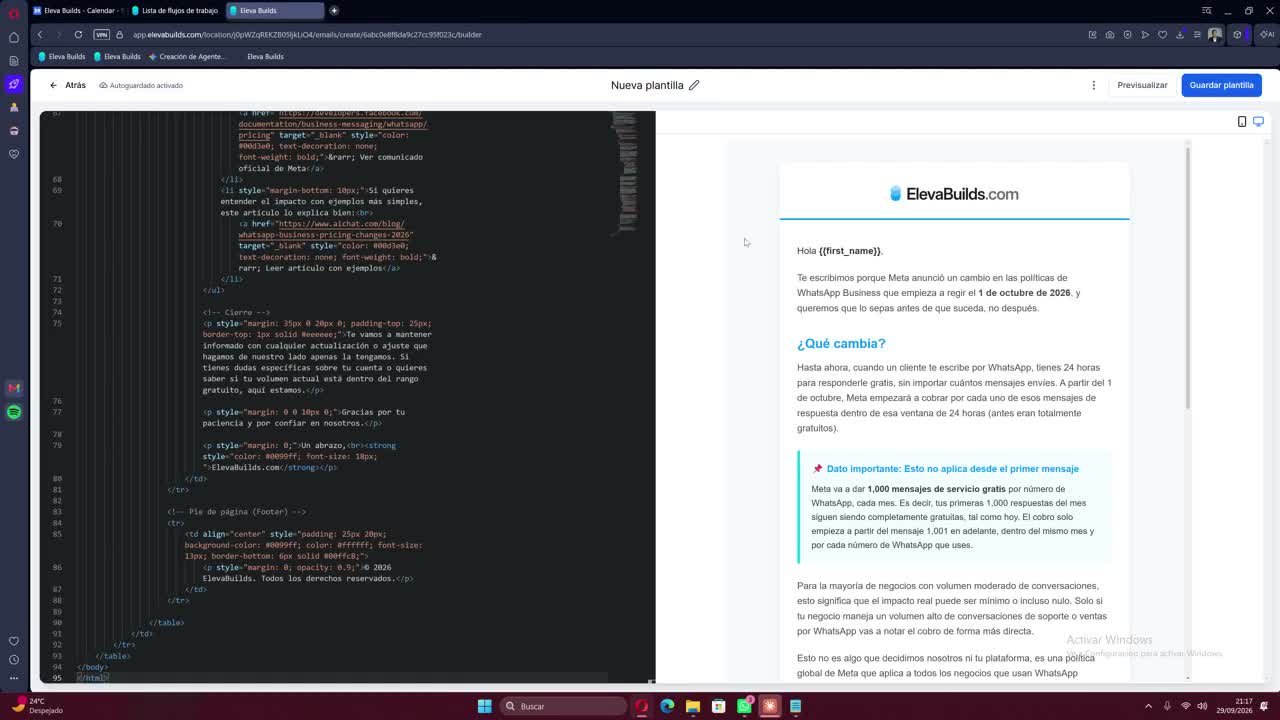Go back with the Atrás arrow
Screen dimensions: 1280x720
tap(68, 85)
